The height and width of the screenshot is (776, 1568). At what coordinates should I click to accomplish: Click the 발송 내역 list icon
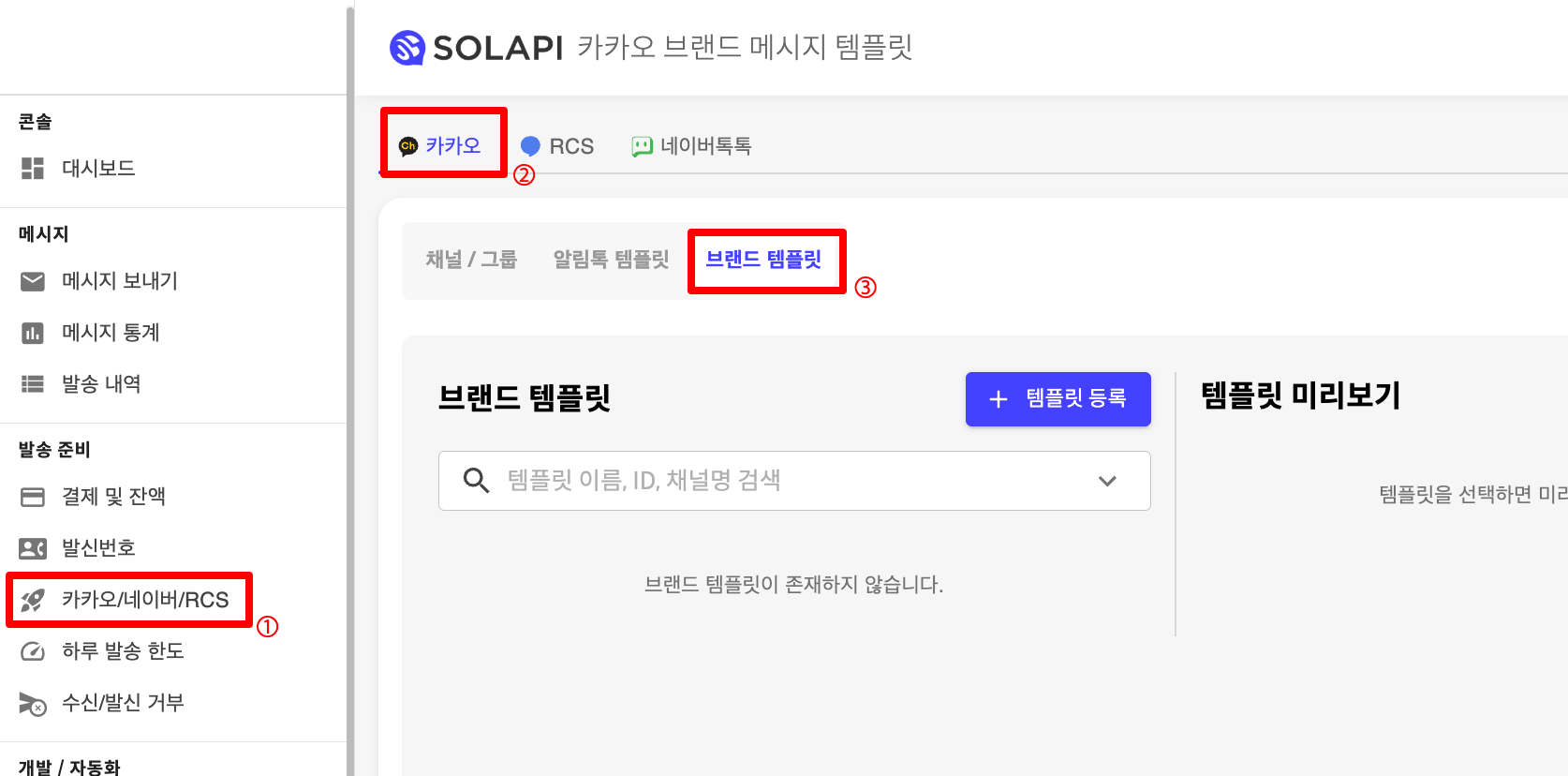click(x=33, y=383)
